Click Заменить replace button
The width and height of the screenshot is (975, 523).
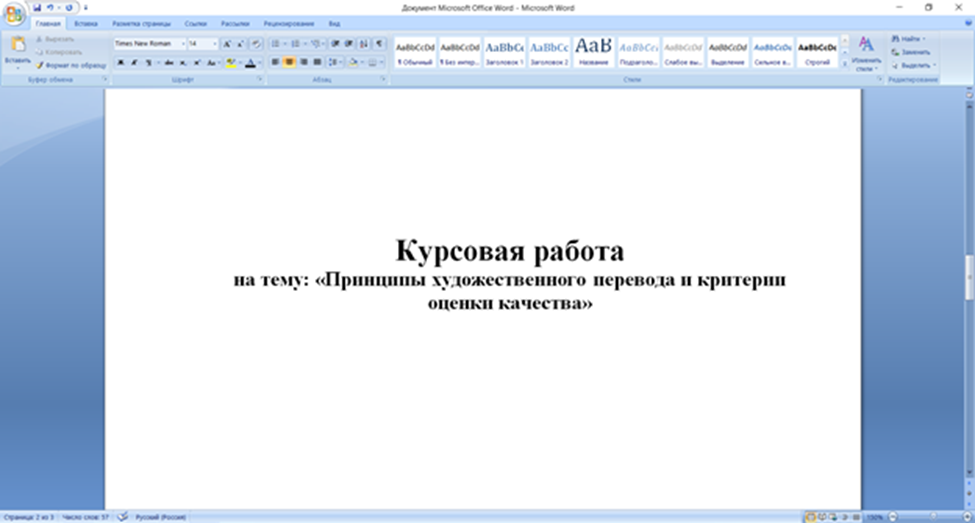coord(911,52)
